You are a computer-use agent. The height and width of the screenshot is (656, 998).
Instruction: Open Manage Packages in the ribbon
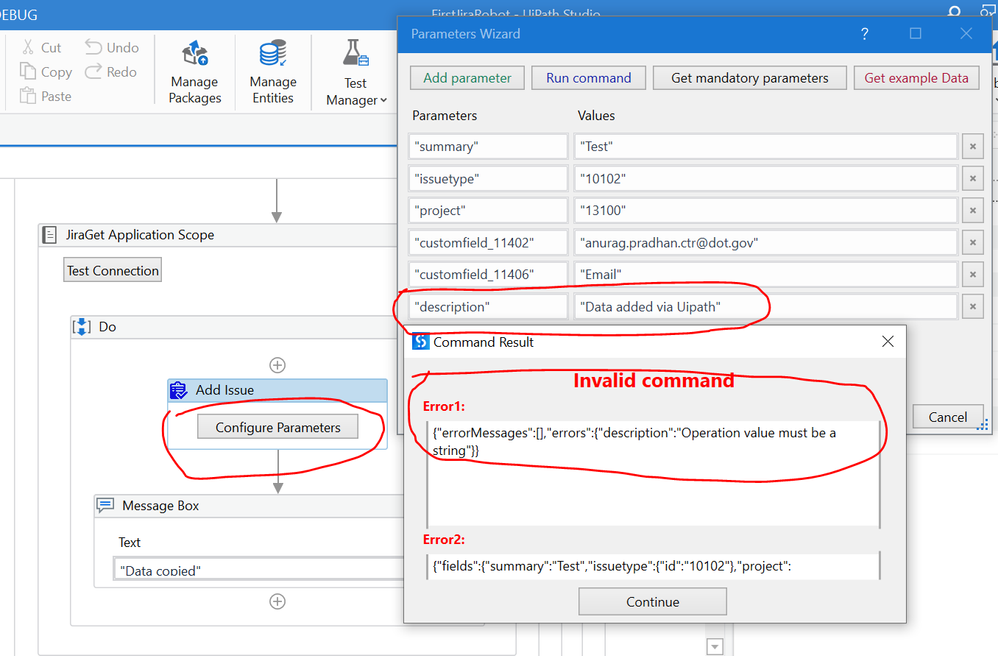tap(195, 72)
